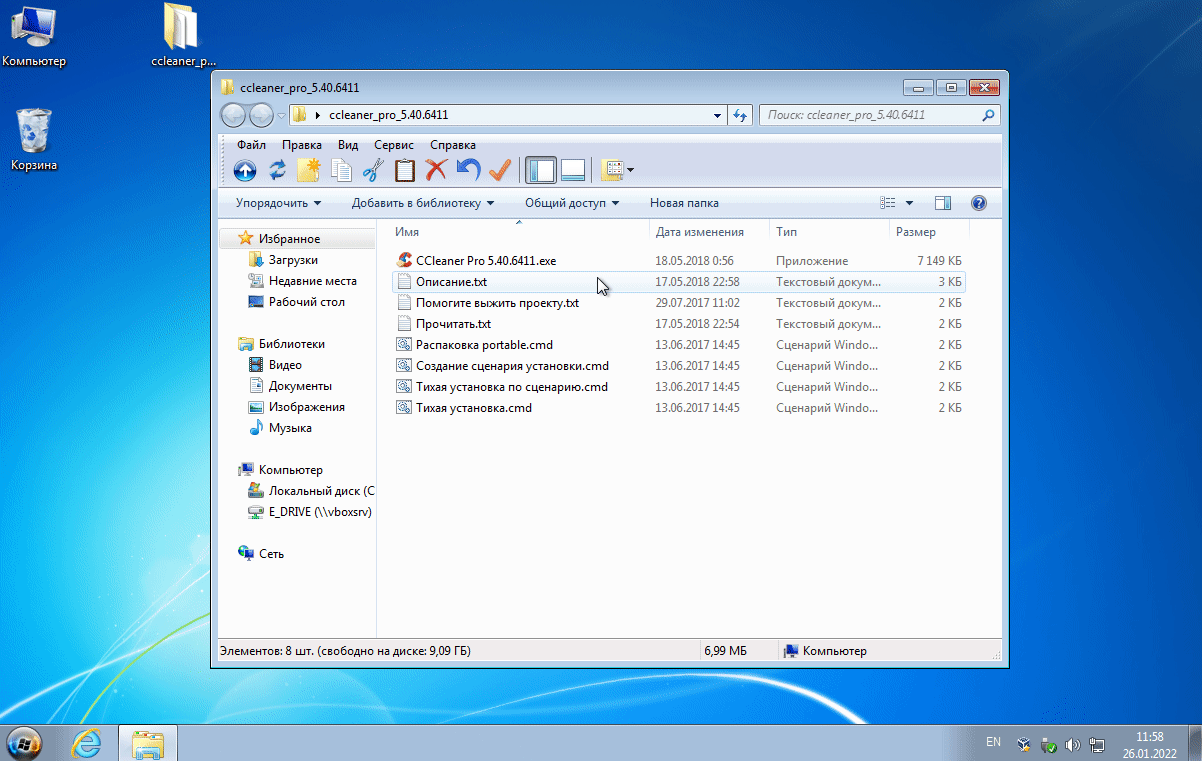Click the Корзина desktop icon
This screenshot has height=761, width=1202.
click(35, 140)
